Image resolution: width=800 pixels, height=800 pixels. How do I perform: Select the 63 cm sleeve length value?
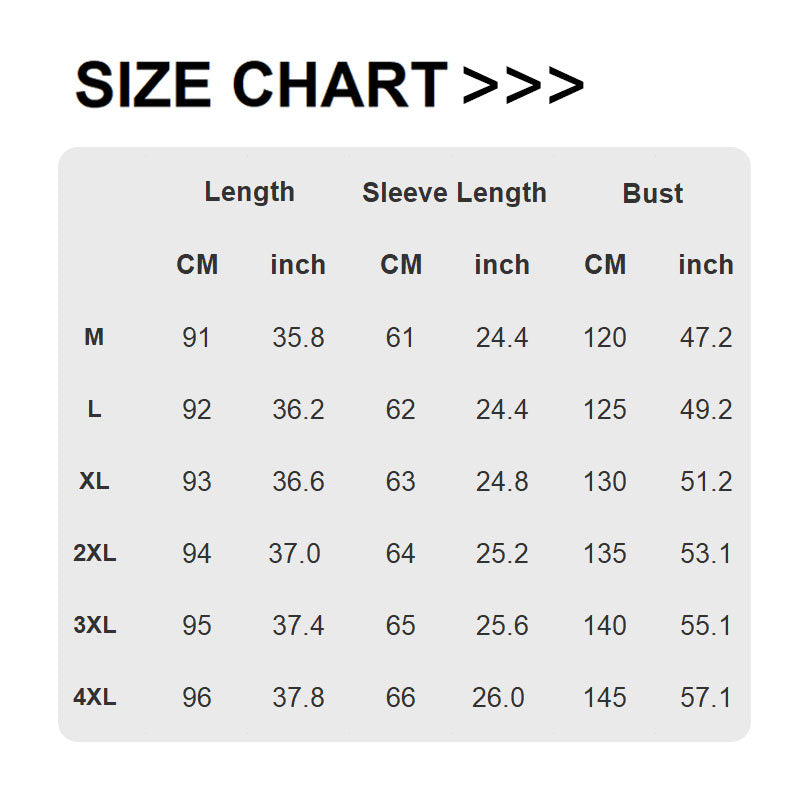click(400, 482)
